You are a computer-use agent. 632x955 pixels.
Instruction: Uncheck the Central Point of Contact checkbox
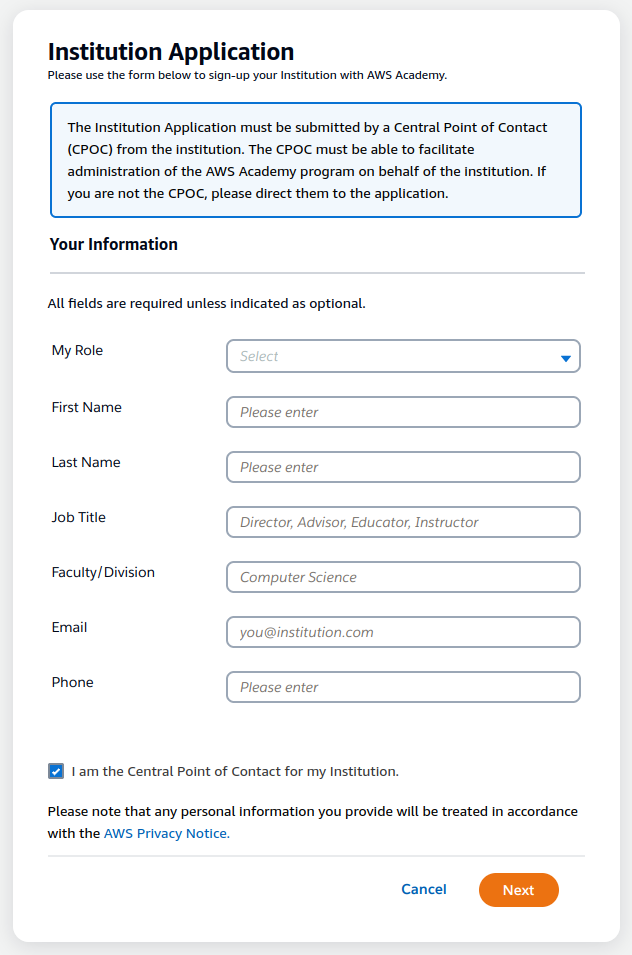[56, 771]
